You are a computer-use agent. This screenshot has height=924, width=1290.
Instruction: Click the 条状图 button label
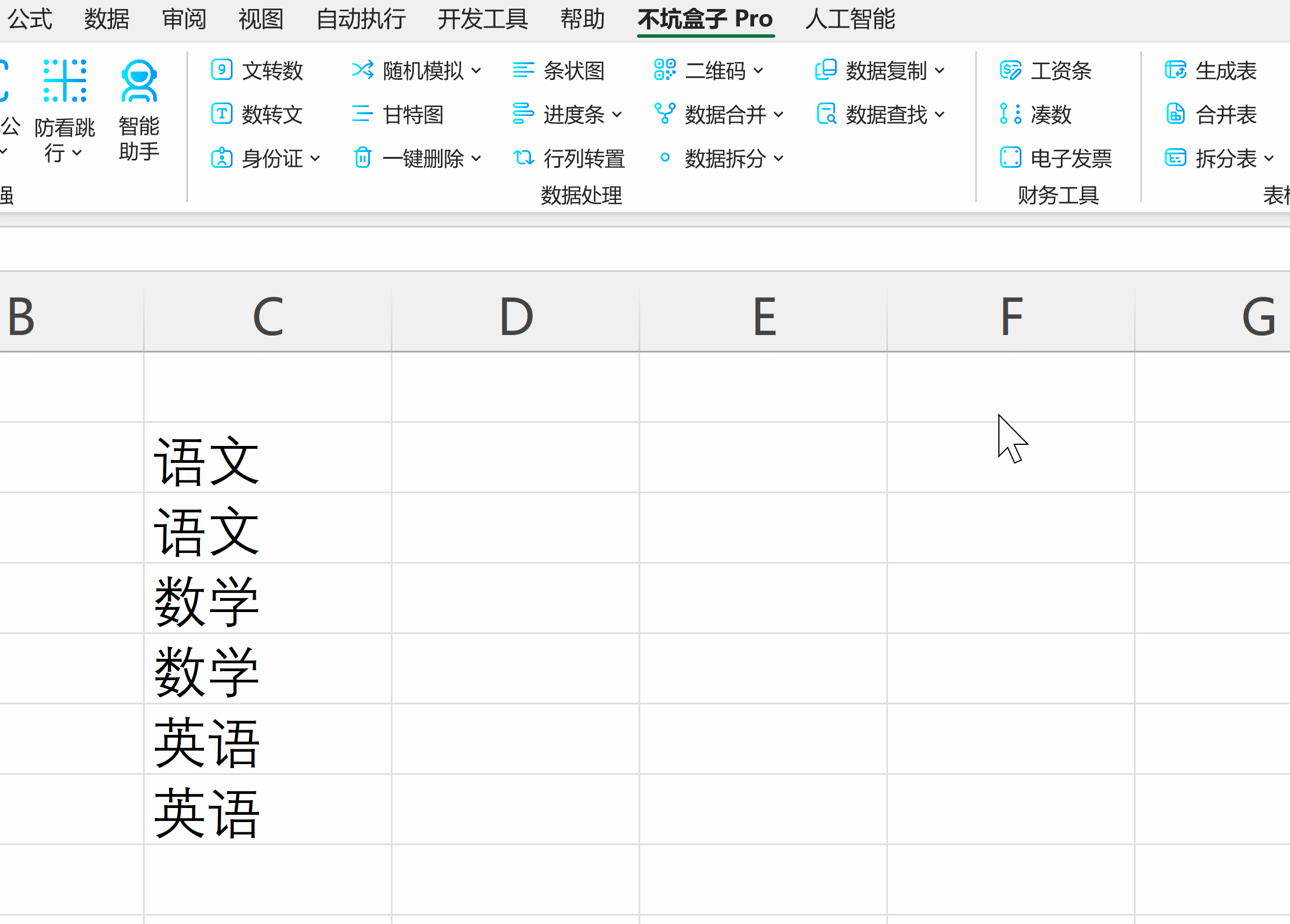pyautogui.click(x=574, y=71)
